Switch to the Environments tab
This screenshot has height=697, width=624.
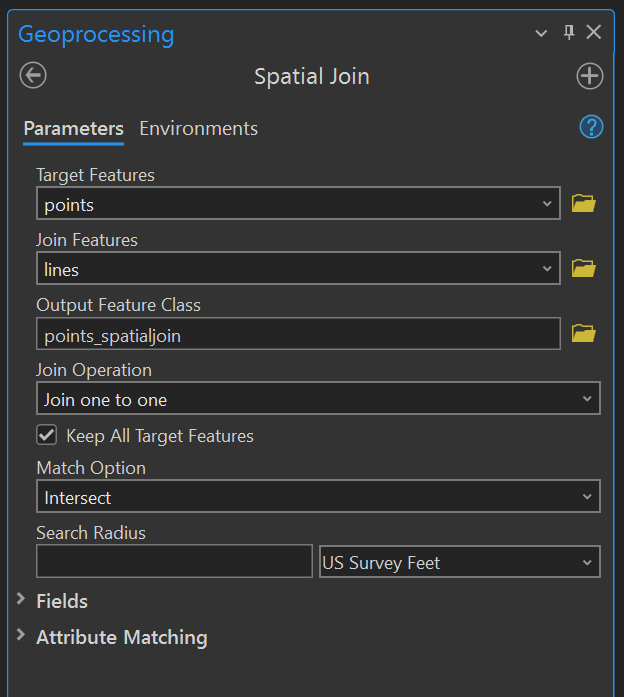pyautogui.click(x=198, y=128)
